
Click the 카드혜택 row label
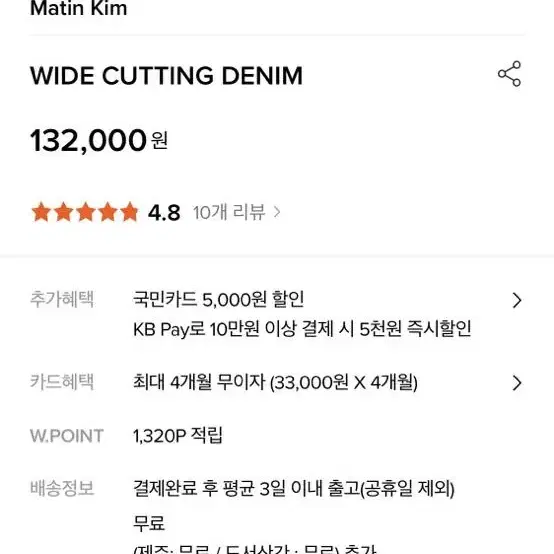pos(62,382)
